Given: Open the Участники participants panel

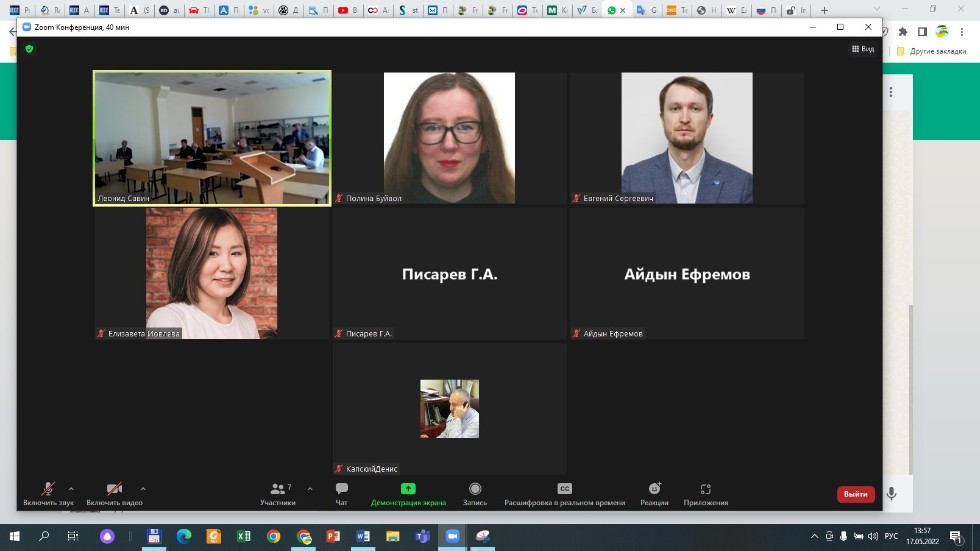Looking at the screenshot, I should [x=279, y=490].
